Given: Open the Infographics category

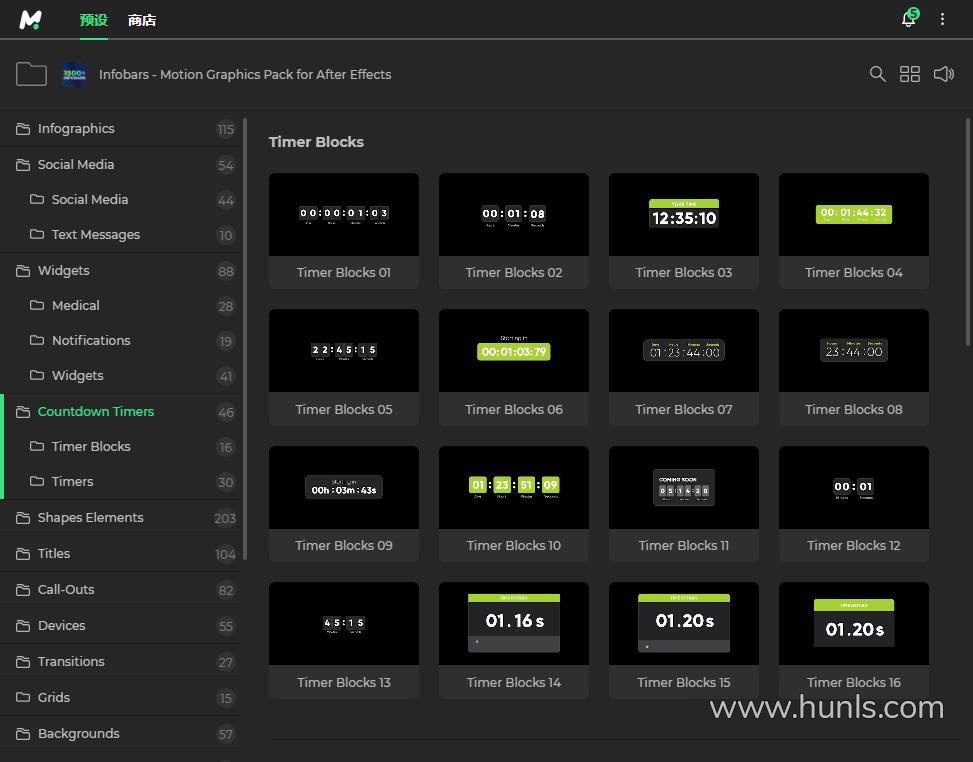Looking at the screenshot, I should 121,128.
